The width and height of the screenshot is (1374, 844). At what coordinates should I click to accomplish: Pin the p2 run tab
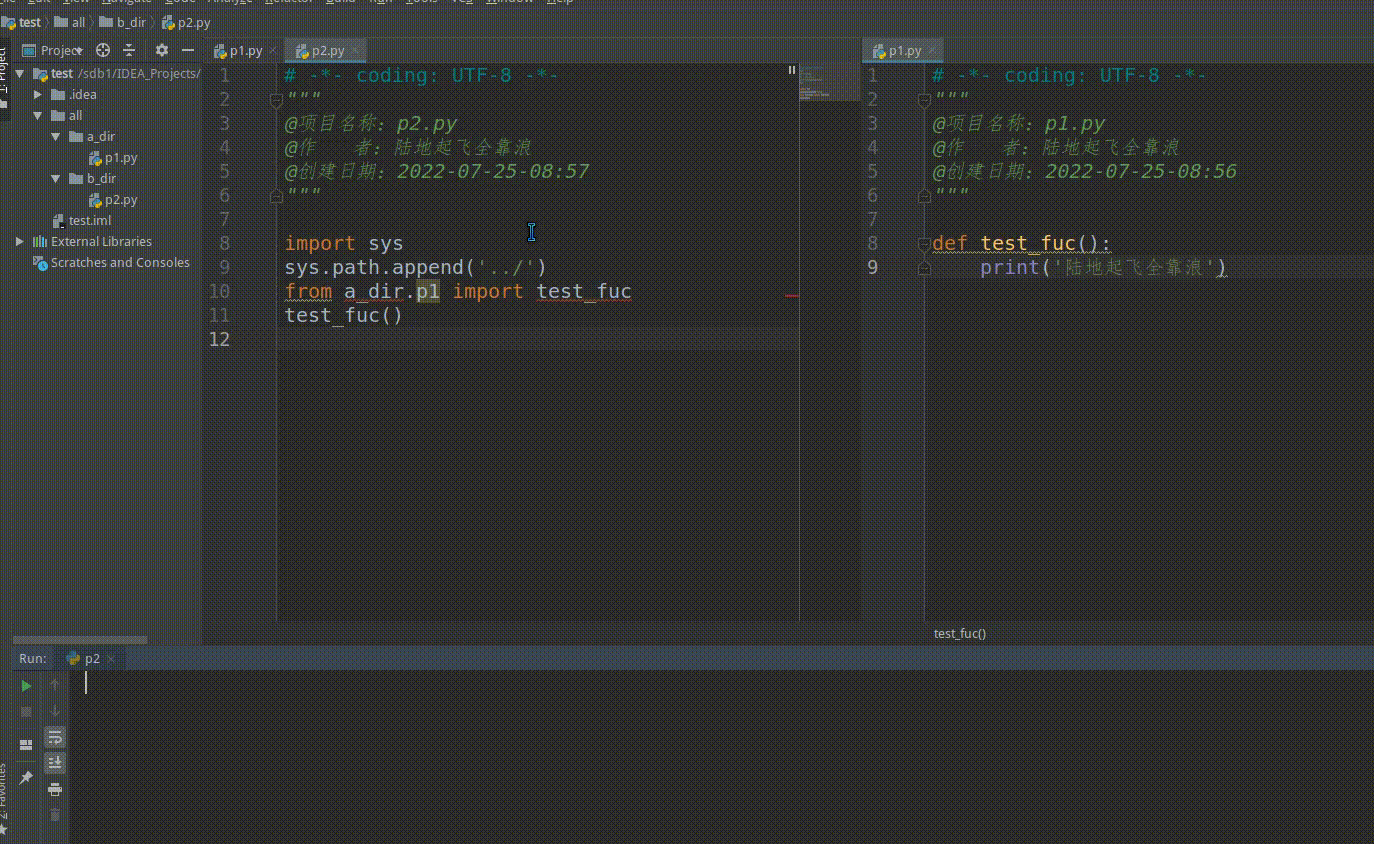[27, 777]
